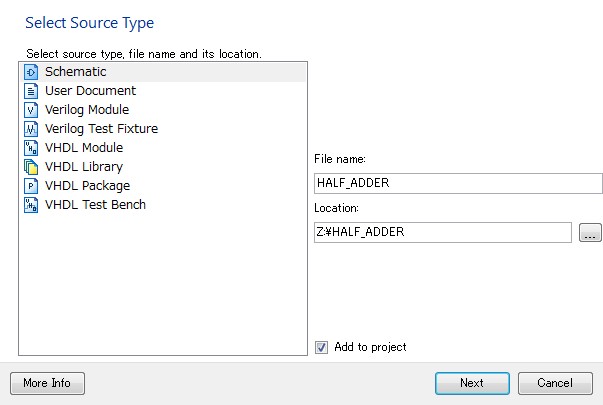603x405 pixels.
Task: Toggle the Add to project checkbox
Action: [x=321, y=347]
